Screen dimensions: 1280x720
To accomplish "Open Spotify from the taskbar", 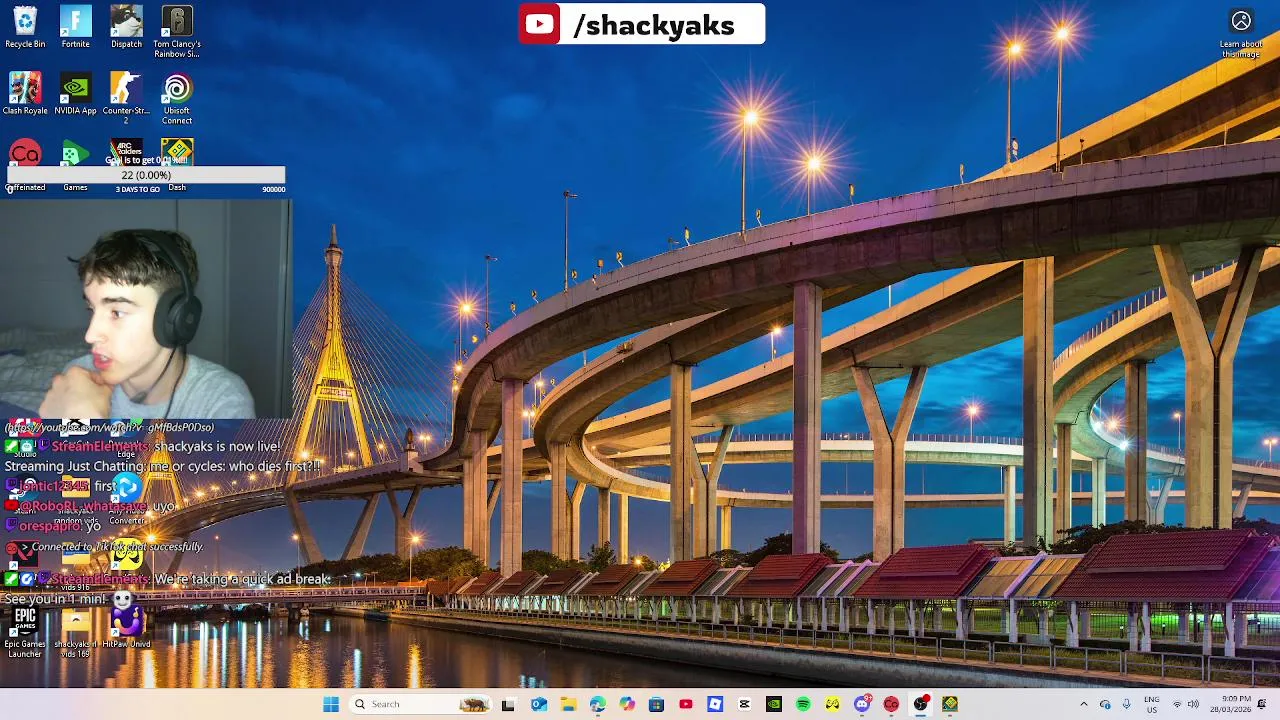I will click(803, 704).
